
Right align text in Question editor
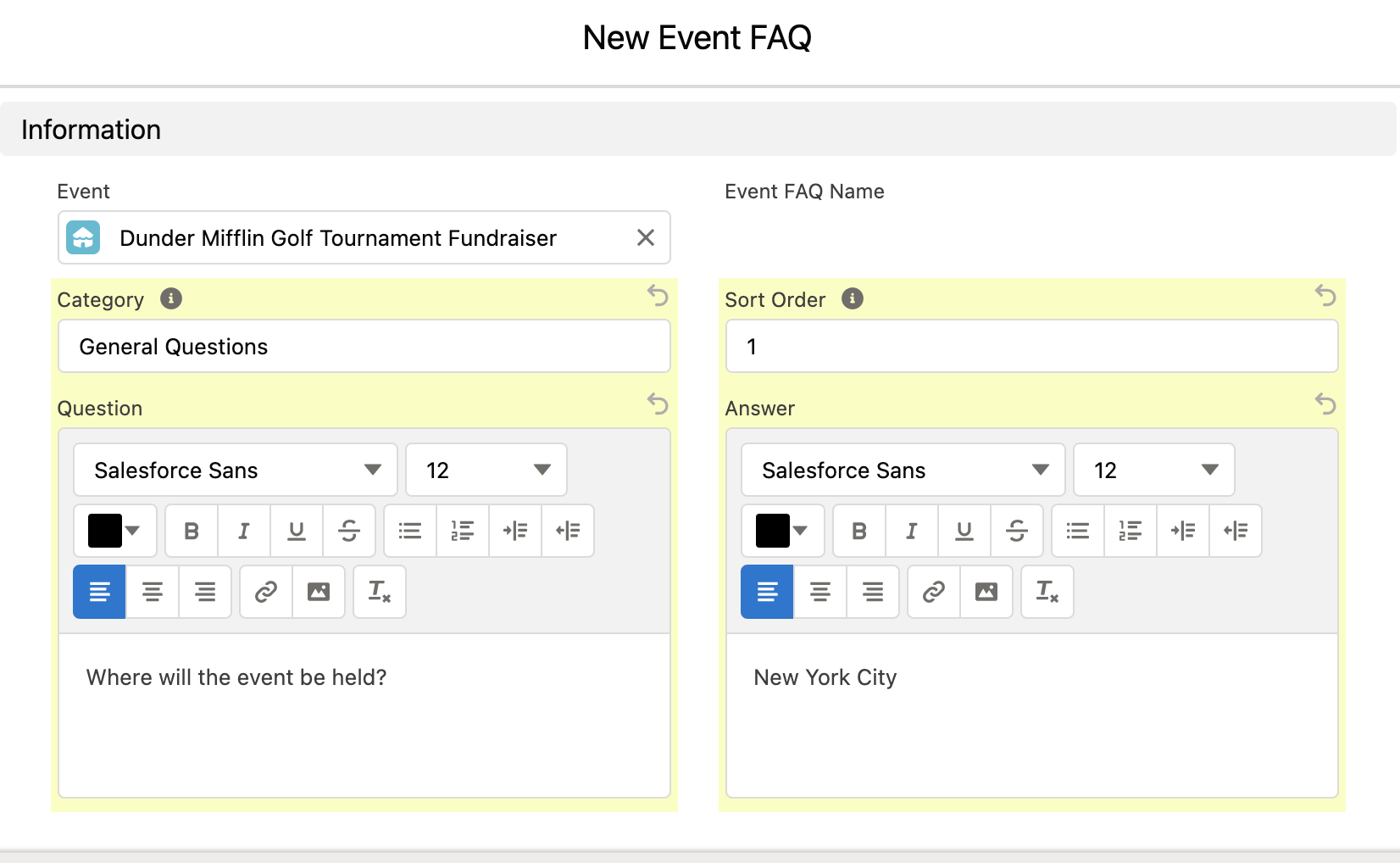coord(205,592)
